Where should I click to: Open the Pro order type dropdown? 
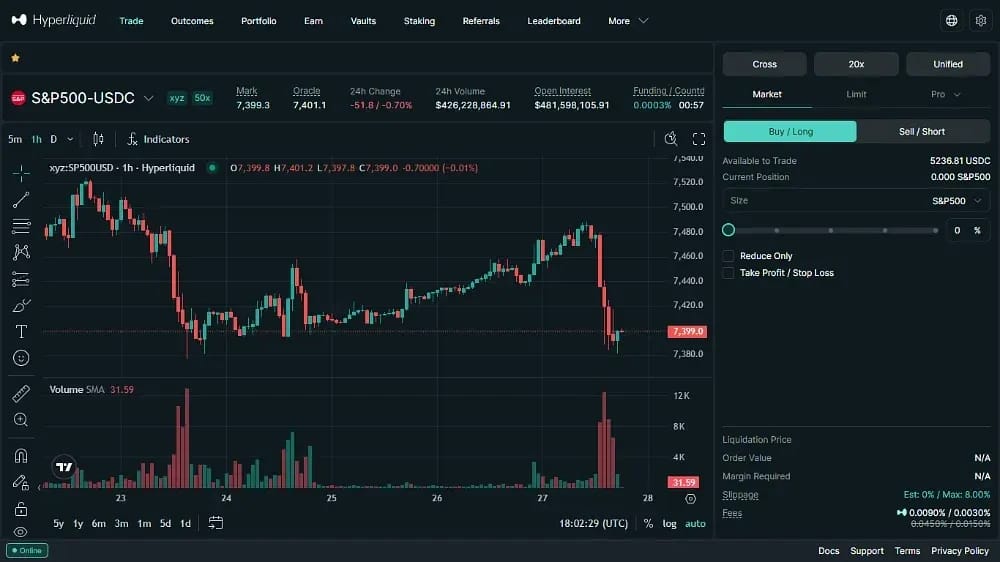coord(945,94)
